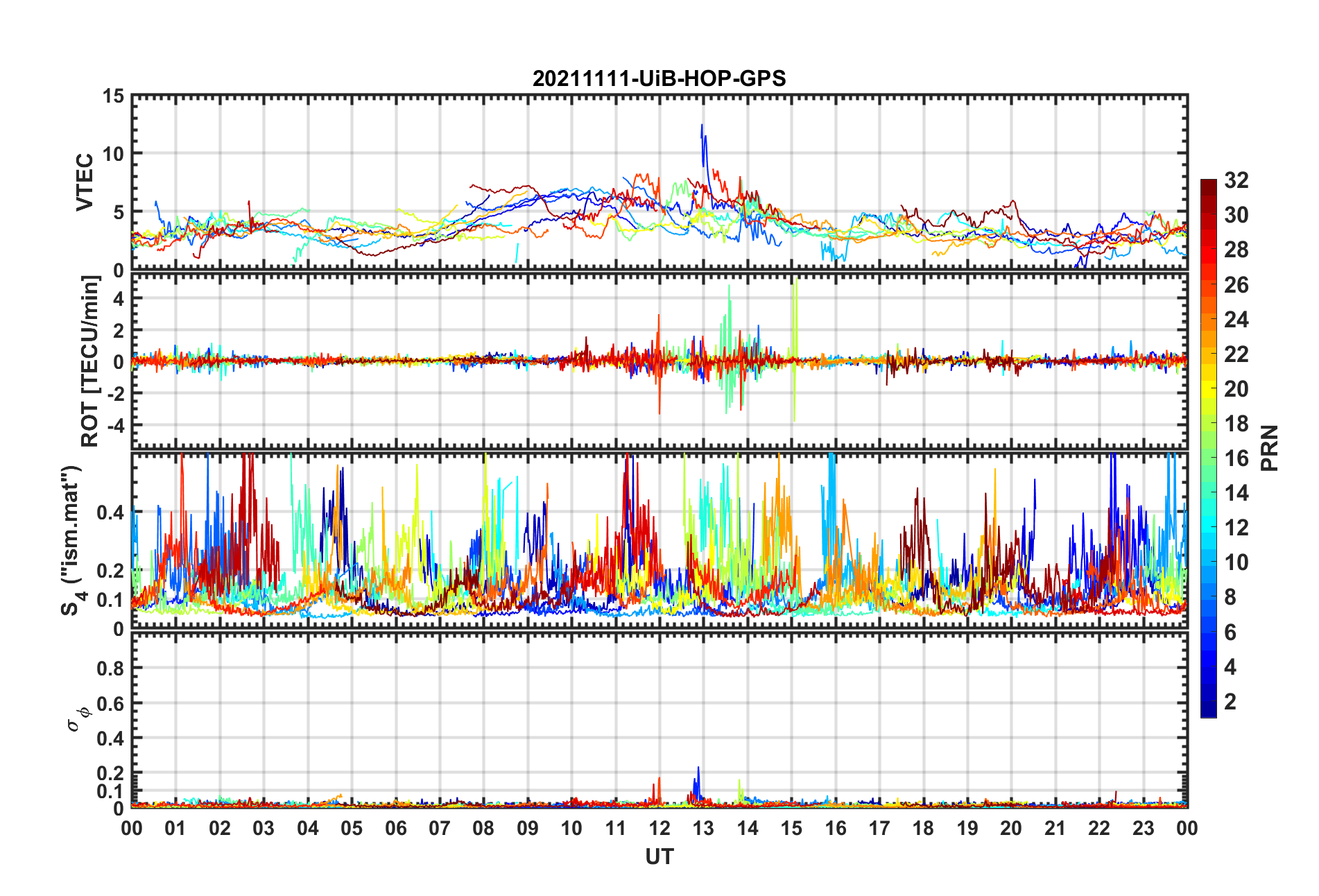Click the "01" hour tick on the UT axis
The image size is (1319, 896).
175,828
